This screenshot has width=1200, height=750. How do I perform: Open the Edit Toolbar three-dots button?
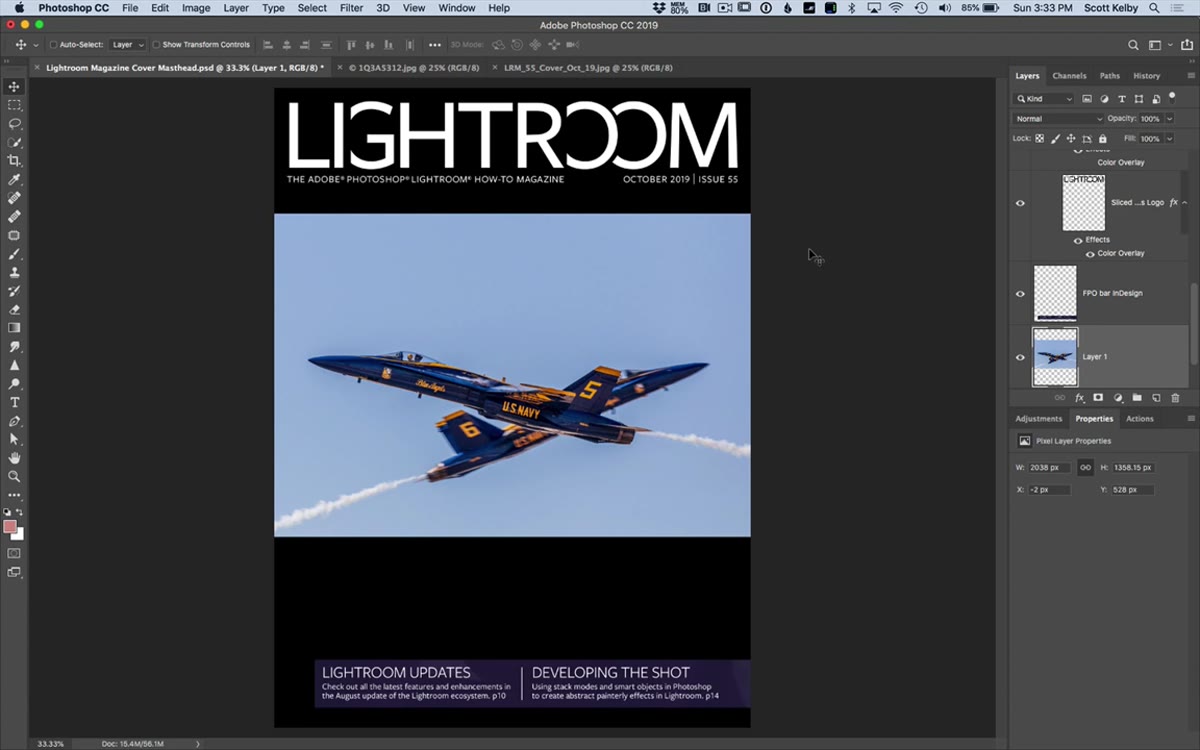pyautogui.click(x=14, y=495)
